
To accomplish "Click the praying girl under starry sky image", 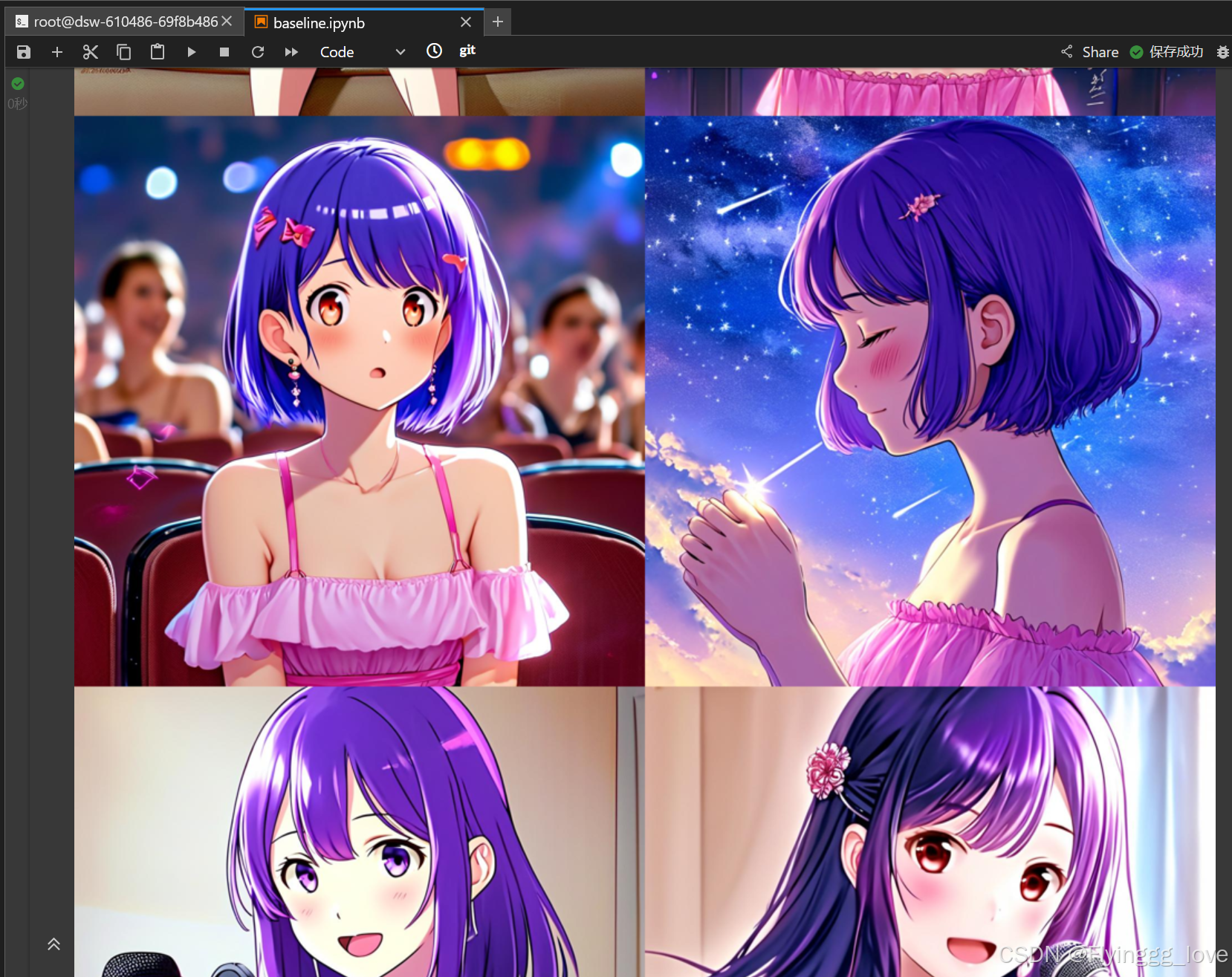I will pyautogui.click(x=930, y=401).
